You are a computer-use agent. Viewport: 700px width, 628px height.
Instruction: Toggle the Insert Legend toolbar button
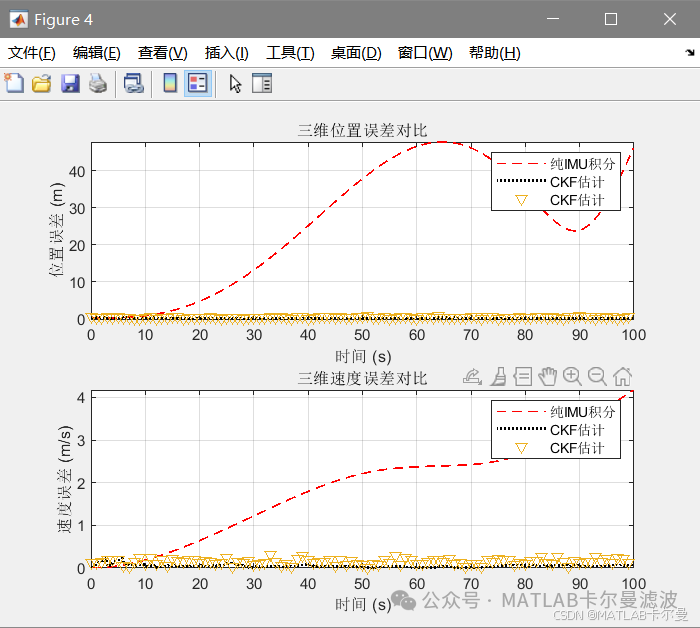[x=198, y=83]
